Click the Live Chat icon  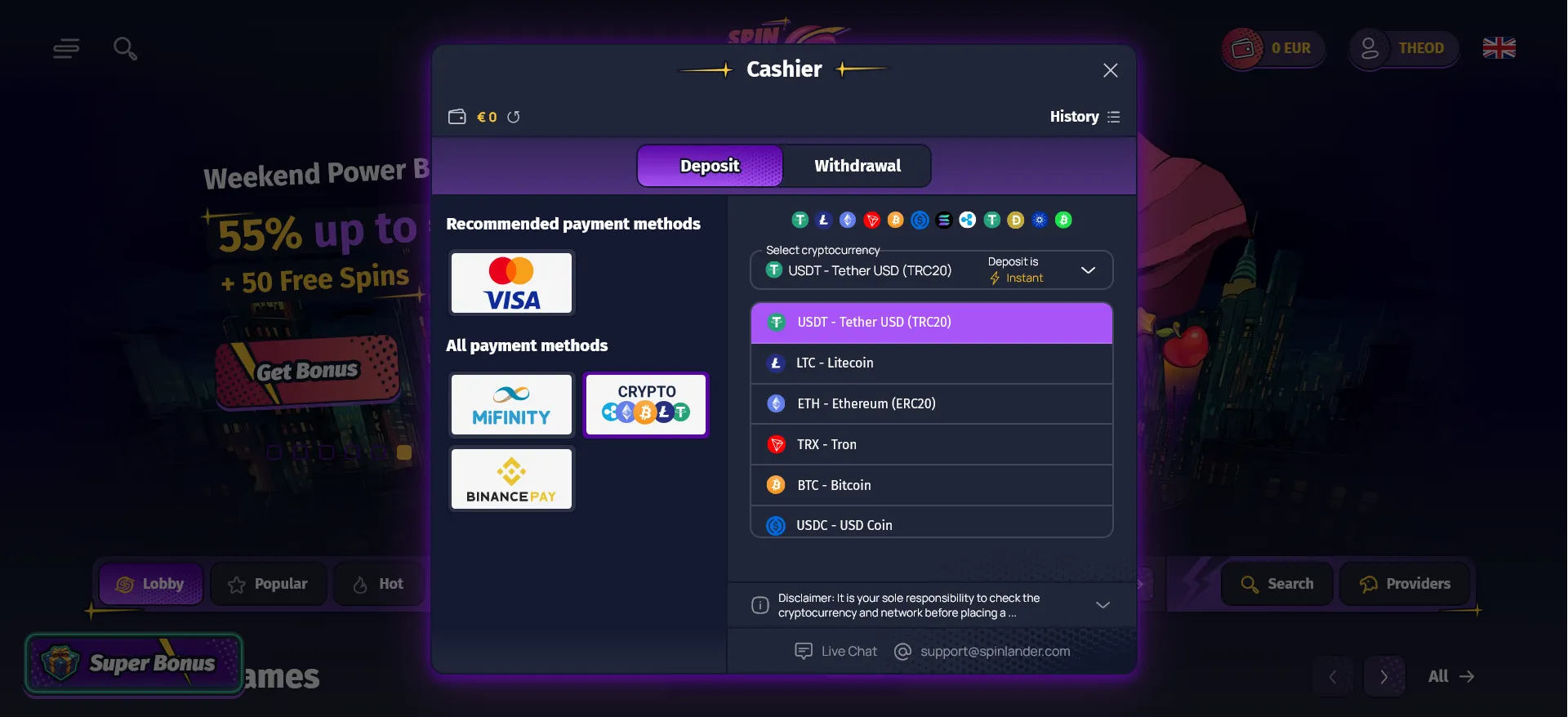(x=804, y=651)
